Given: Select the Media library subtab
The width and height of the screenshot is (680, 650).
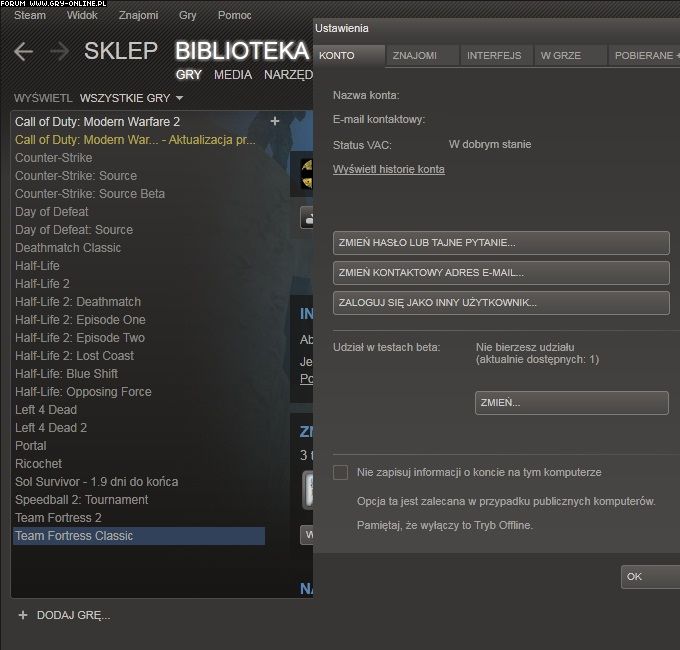Looking at the screenshot, I should tap(233, 75).
